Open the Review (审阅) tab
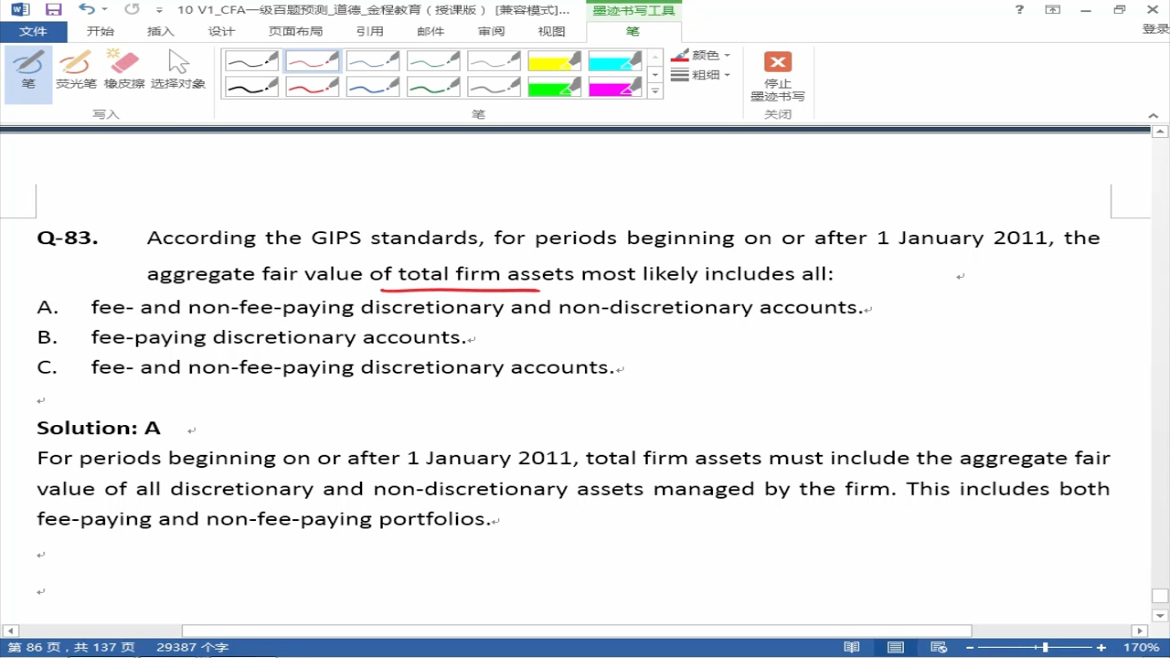This screenshot has height=658, width=1170. click(491, 31)
